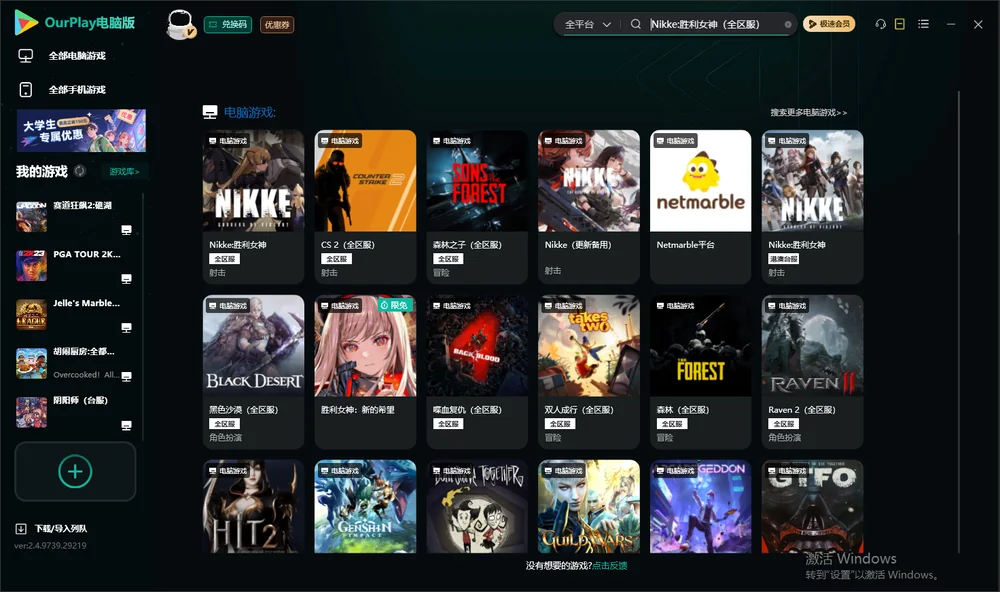
Task: Click the yellow mini-window icon in title bar
Action: click(899, 24)
